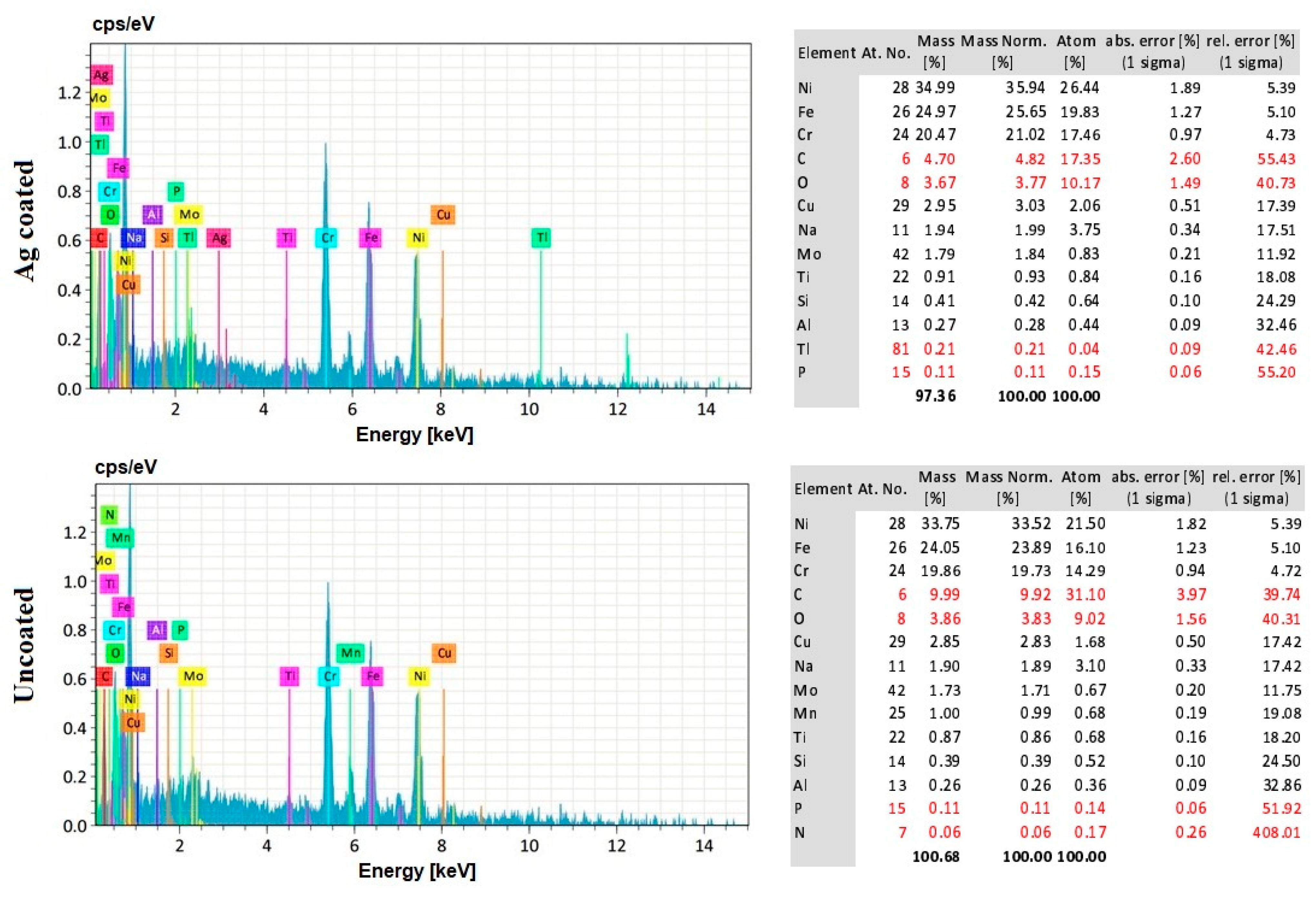Click the Tl row in Ag coated table

[x=803, y=349]
